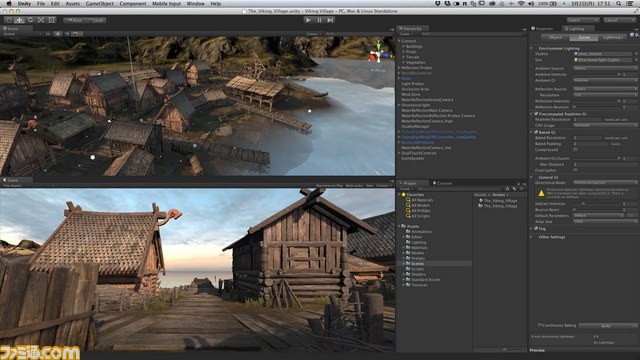This screenshot has width=640, height=360.
Task: Toggle the Fog checkbox
Action: (536, 229)
